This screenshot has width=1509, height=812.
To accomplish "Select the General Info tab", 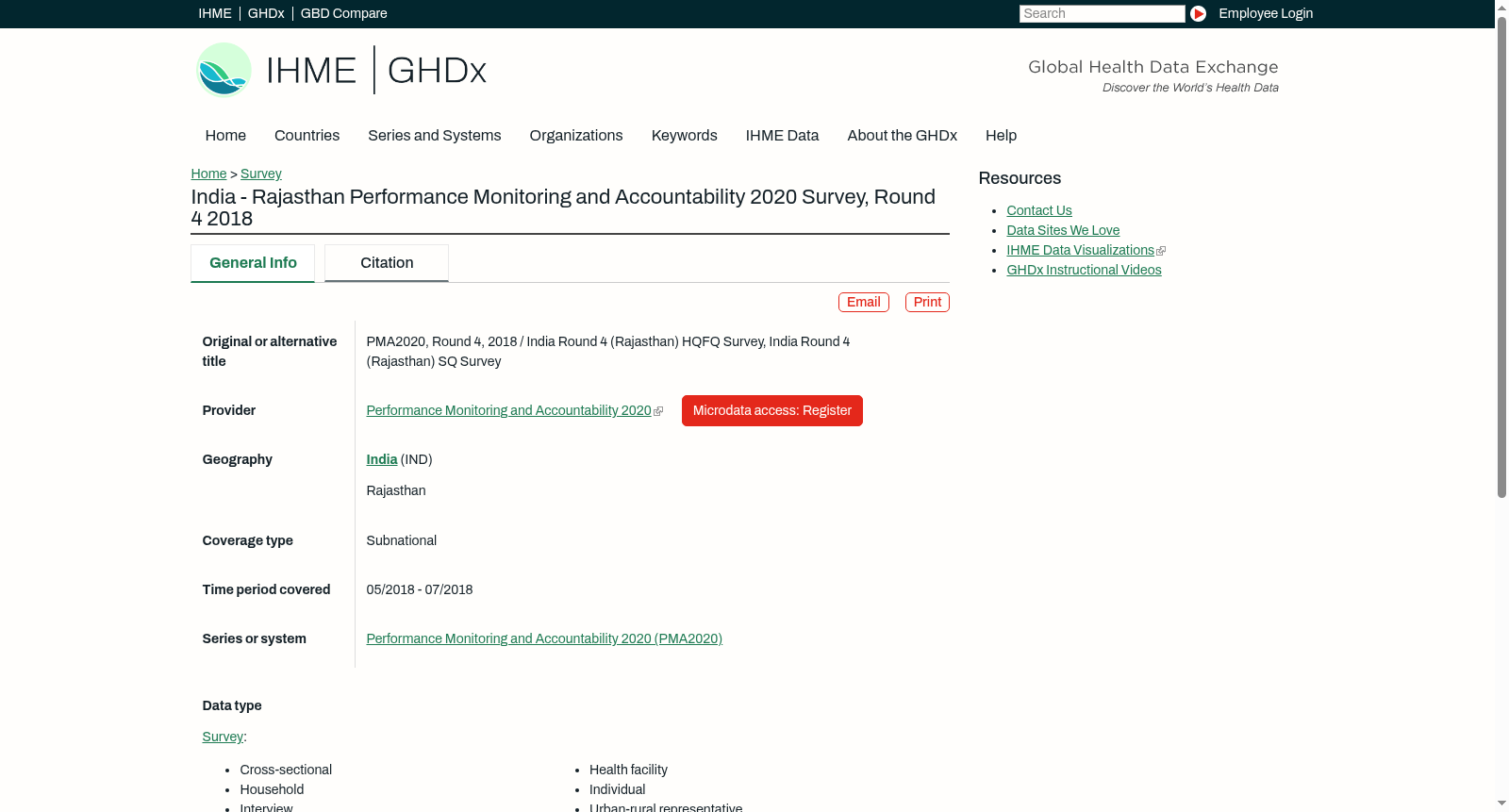I will (253, 263).
